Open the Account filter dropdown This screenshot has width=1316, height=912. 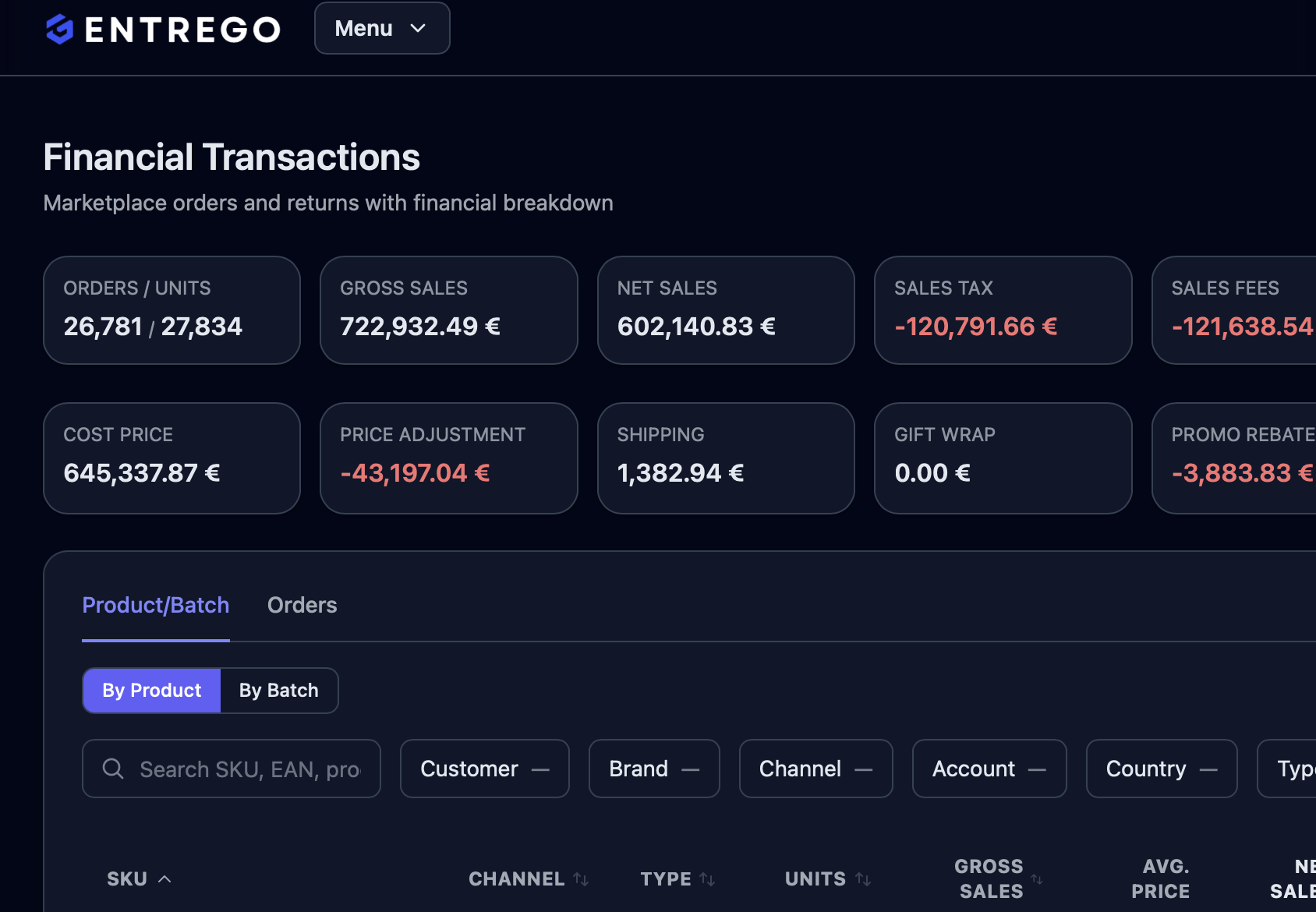click(x=989, y=769)
